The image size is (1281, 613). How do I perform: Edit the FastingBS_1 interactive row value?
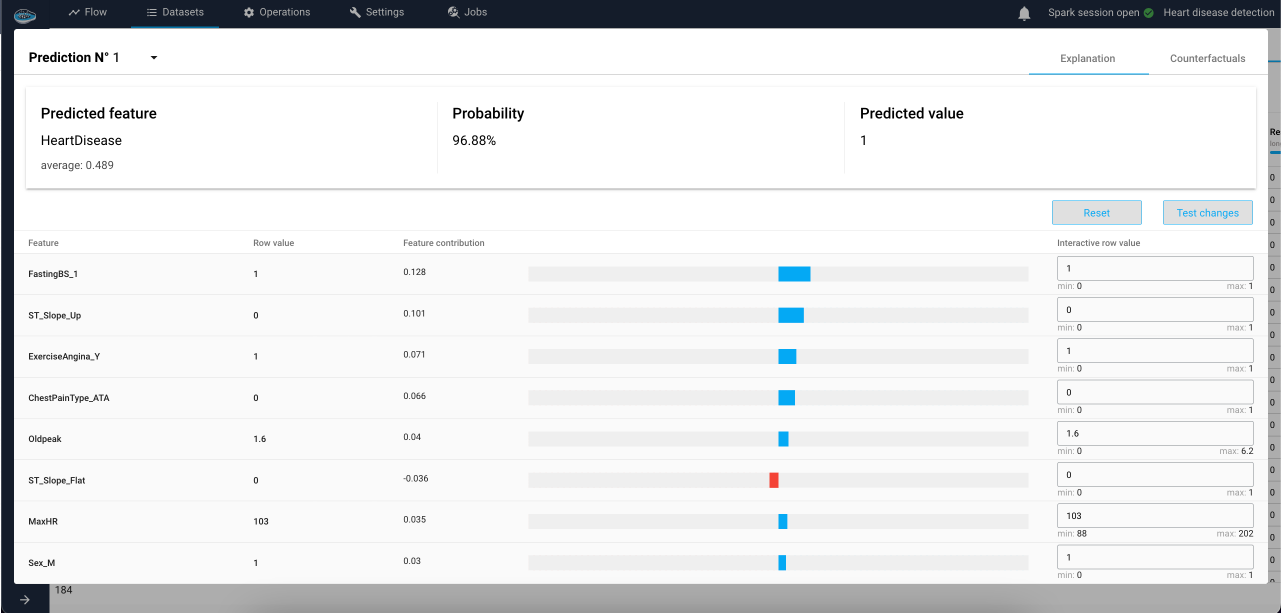1155,268
